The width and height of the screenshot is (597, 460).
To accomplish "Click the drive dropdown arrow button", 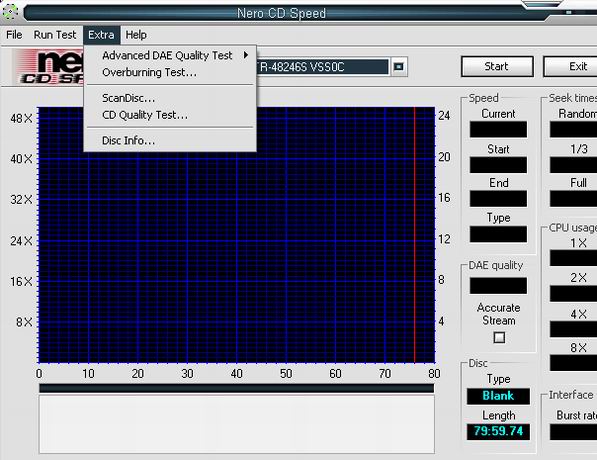I will pos(398,67).
